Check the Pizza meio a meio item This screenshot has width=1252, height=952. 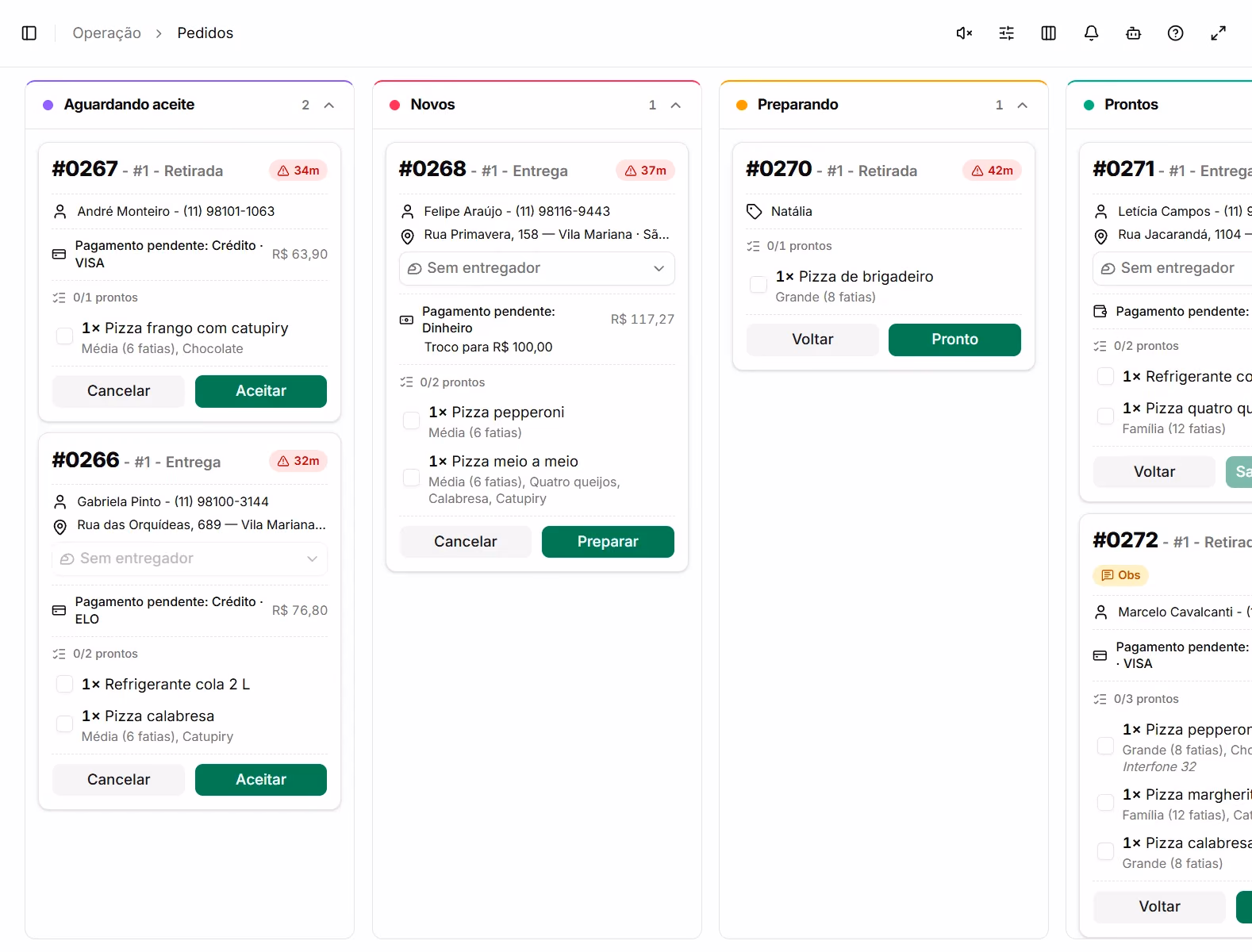pyautogui.click(x=412, y=478)
